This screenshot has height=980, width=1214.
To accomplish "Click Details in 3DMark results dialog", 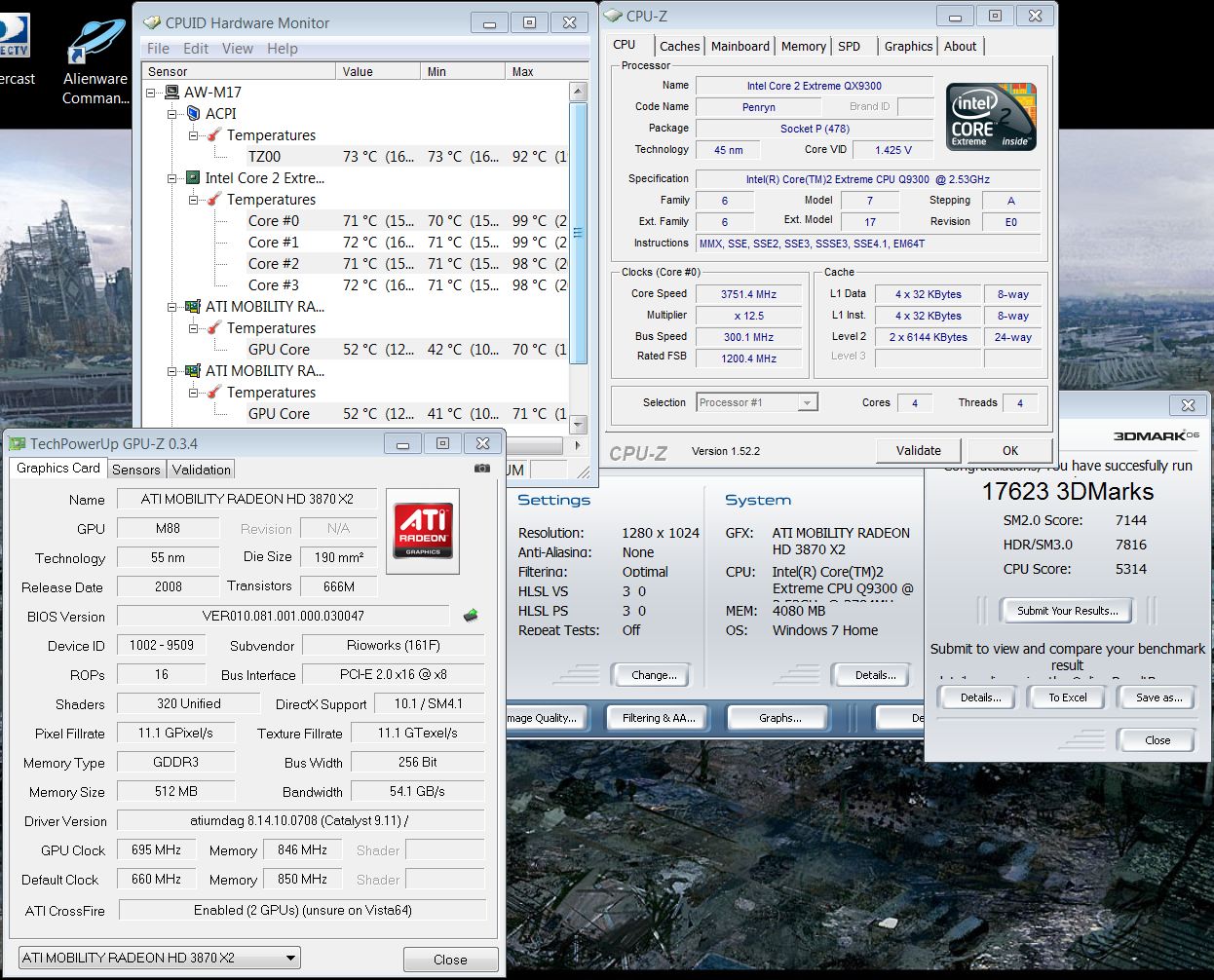I will [x=980, y=697].
